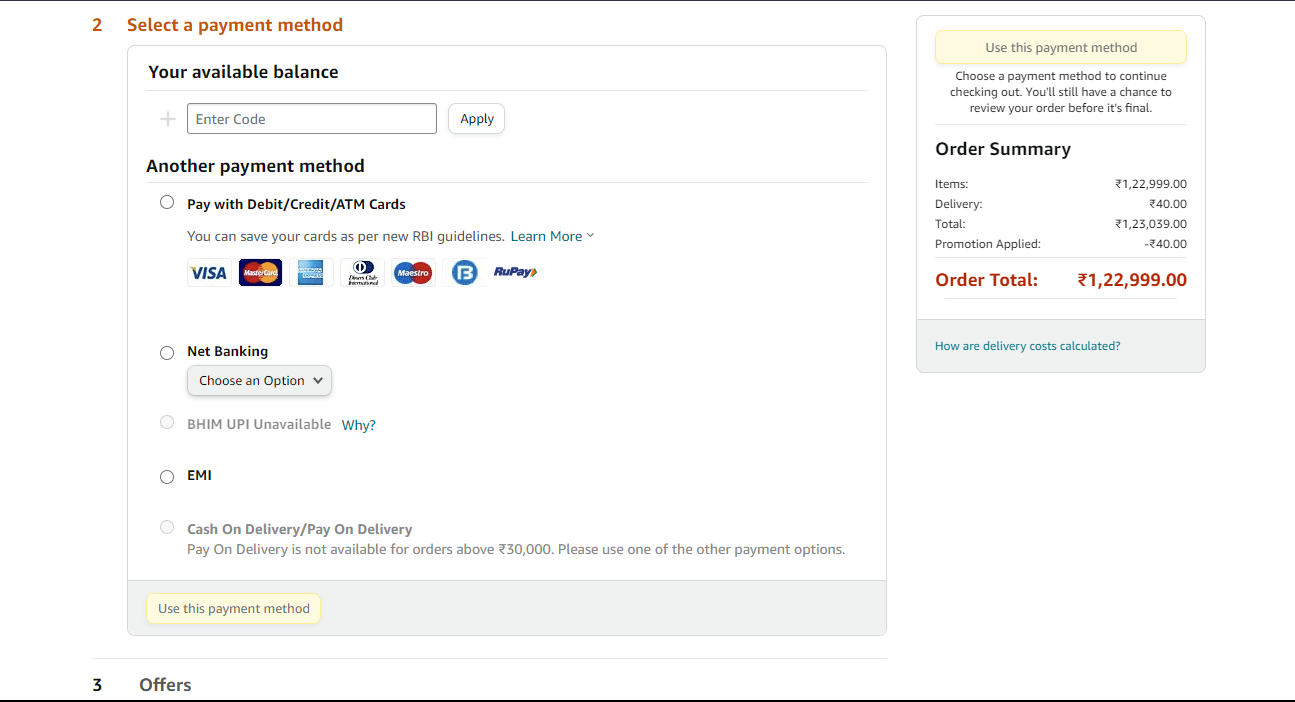This screenshot has height=702, width=1295.
Task: Select the Net Banking radio button
Action: pos(167,352)
